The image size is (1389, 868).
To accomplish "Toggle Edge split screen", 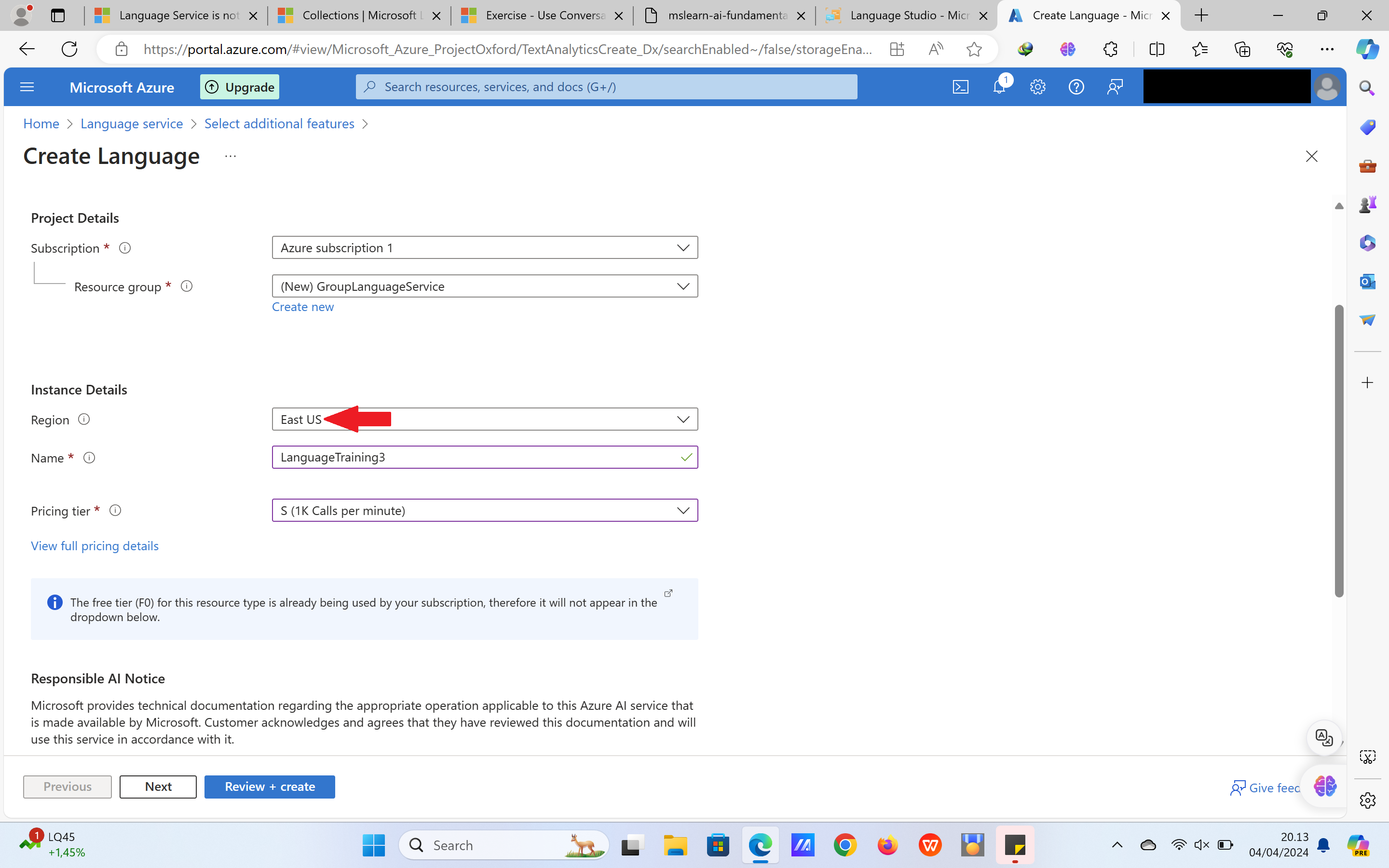I will pos(1157,49).
